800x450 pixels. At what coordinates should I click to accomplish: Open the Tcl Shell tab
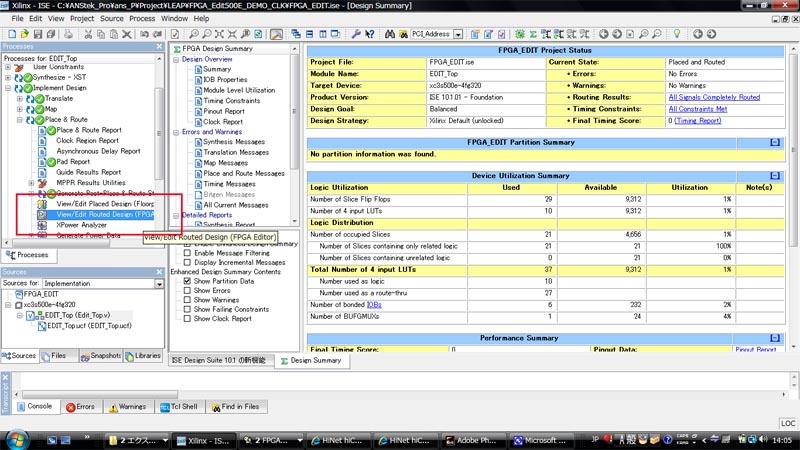[x=179, y=407]
